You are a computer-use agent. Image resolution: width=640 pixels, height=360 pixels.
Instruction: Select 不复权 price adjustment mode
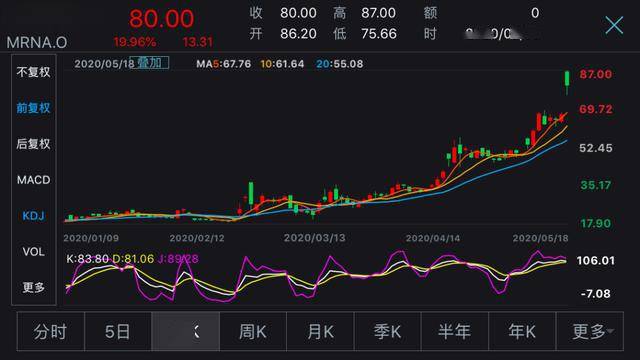33,72
